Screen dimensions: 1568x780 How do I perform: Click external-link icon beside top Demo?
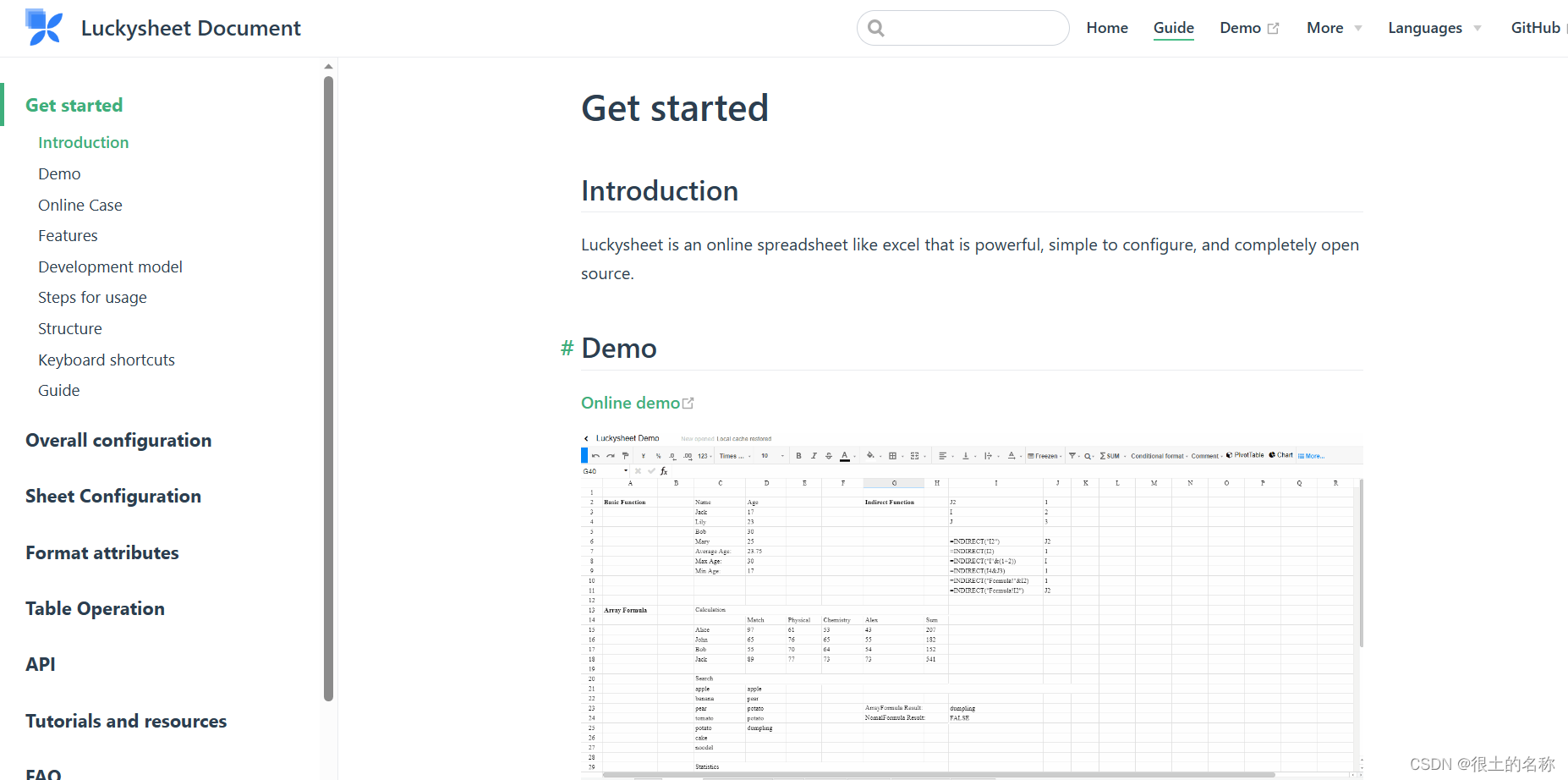[x=1273, y=29]
